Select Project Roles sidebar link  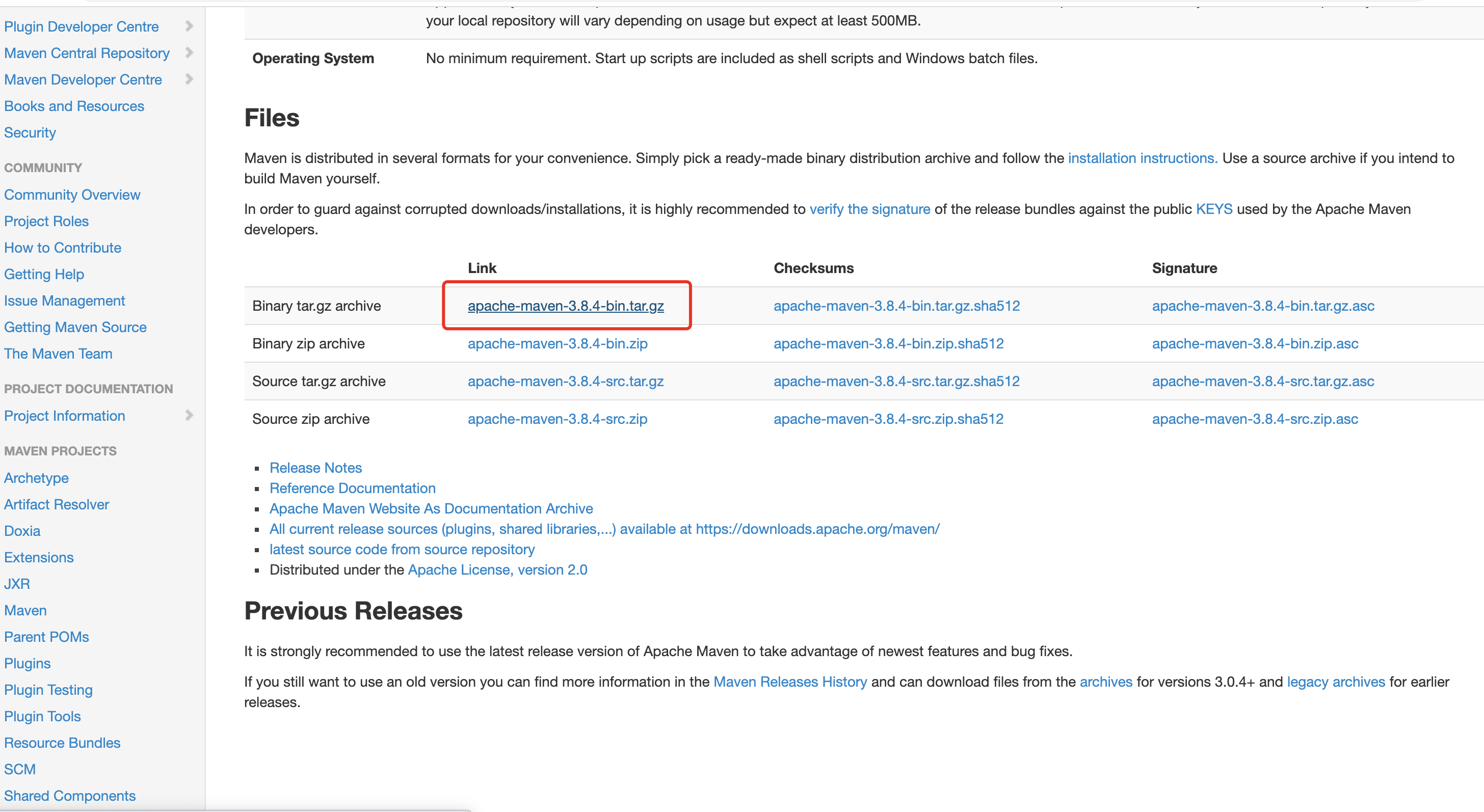(x=47, y=221)
